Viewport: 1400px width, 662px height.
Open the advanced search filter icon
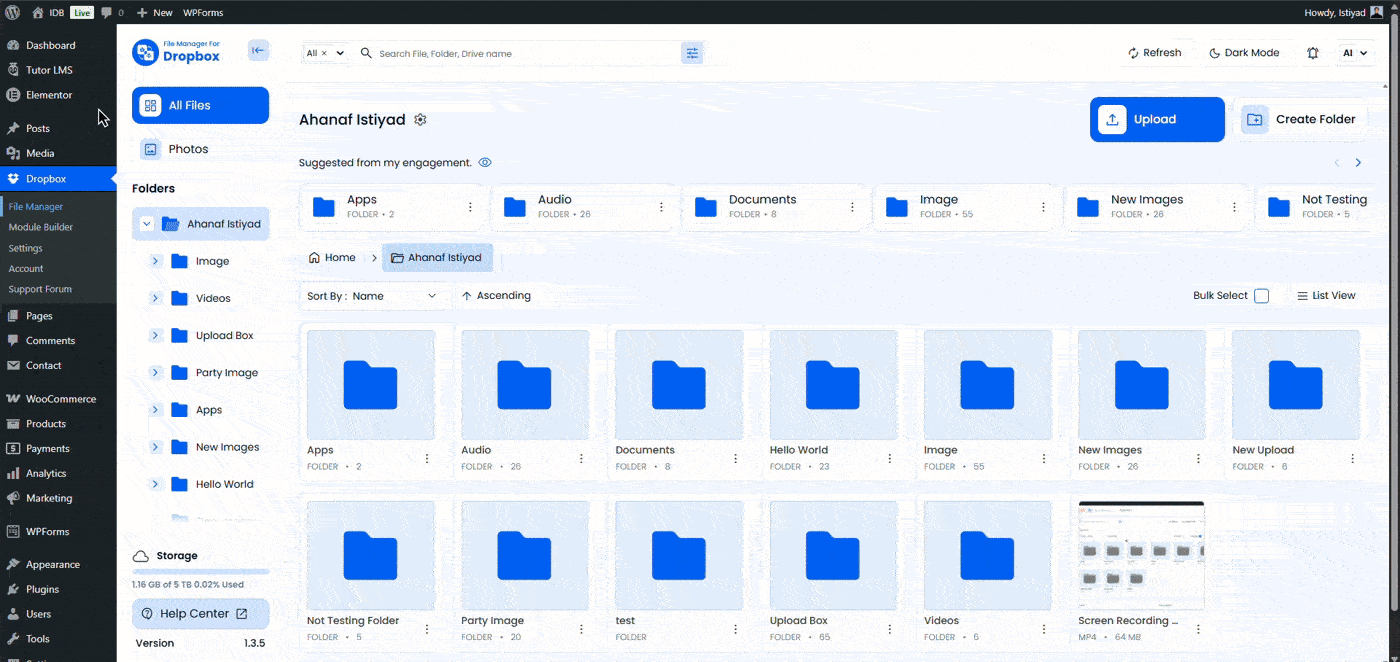pos(693,52)
